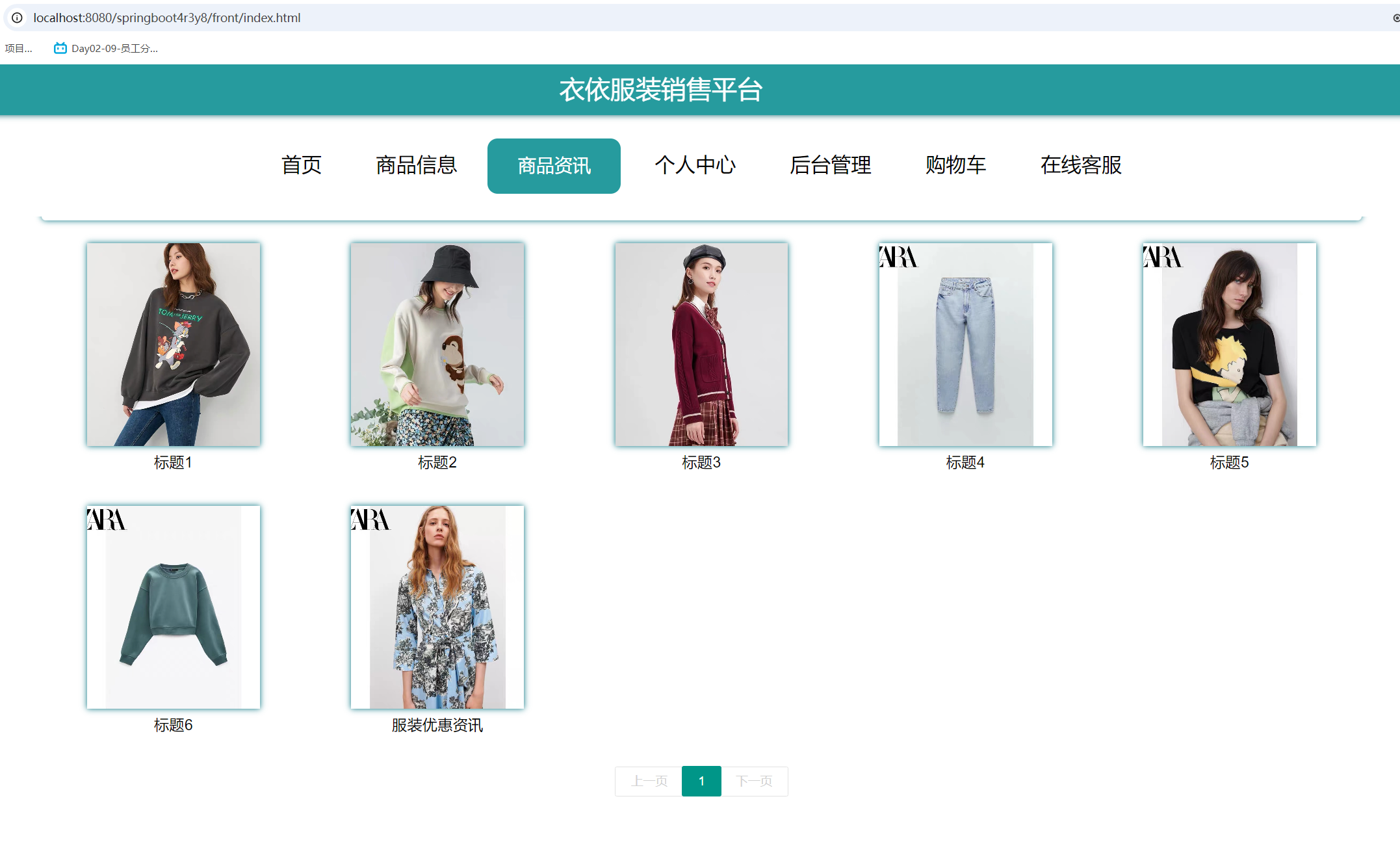Viewport: 1400px width, 842px height.
Task: Open the black Little Prince t-shirt thumbnail
Action: click(1229, 344)
